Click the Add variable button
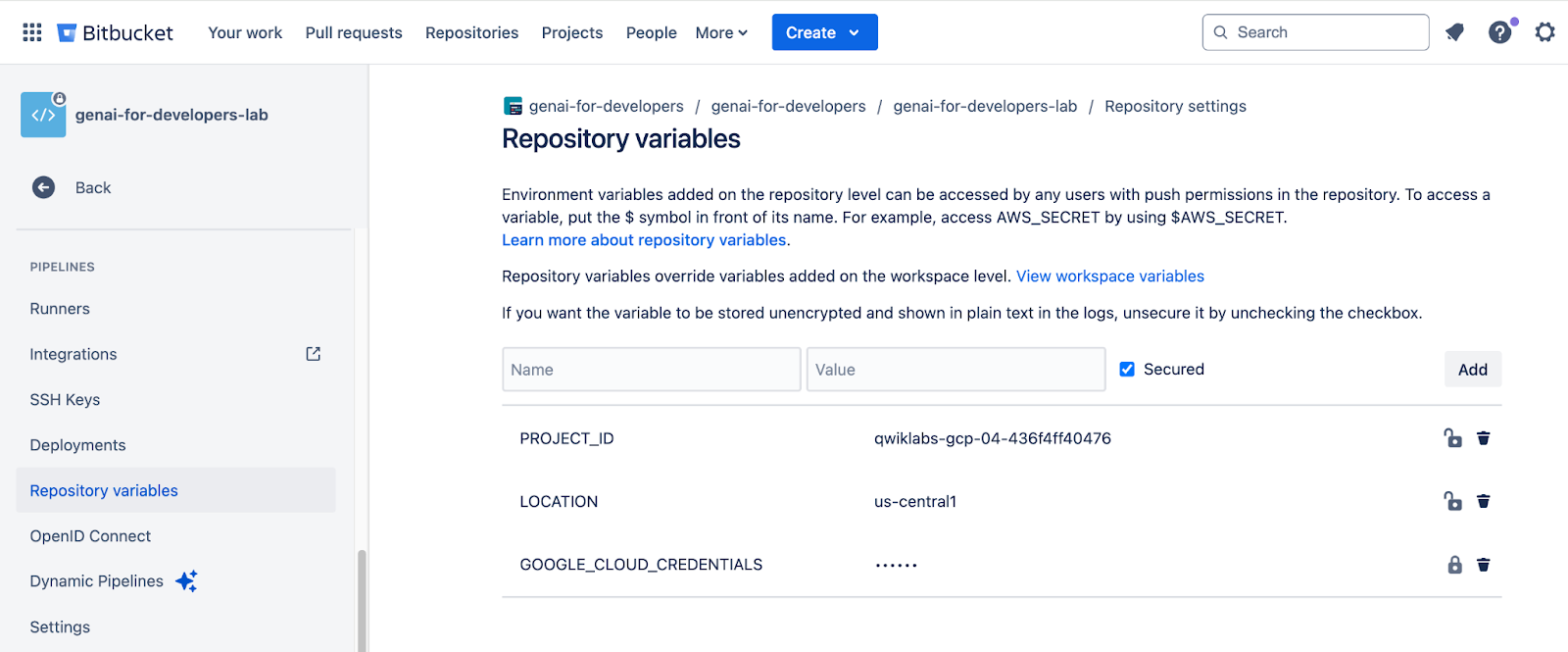Image resolution: width=1568 pixels, height=652 pixels. point(1472,370)
